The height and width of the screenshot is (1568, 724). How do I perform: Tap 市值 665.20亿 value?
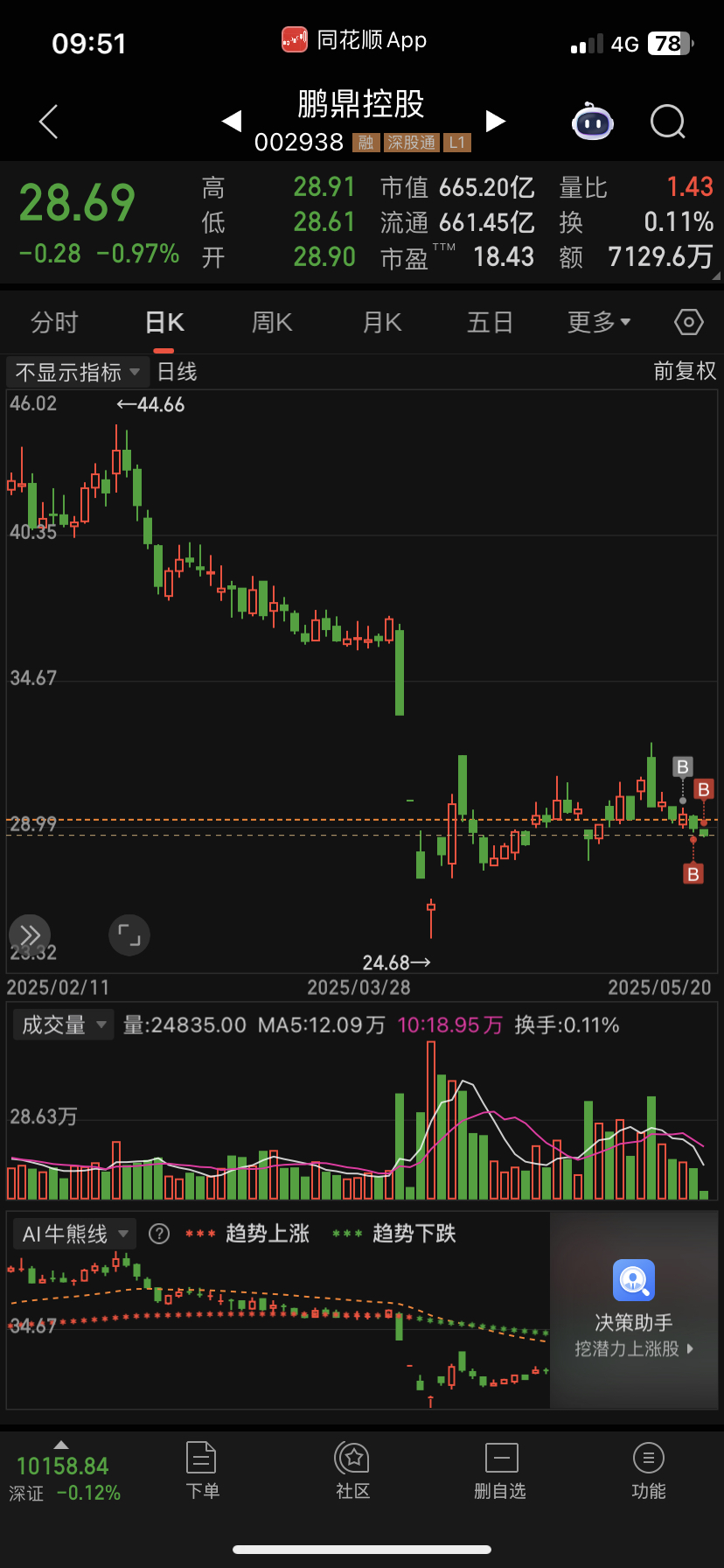coord(457,187)
